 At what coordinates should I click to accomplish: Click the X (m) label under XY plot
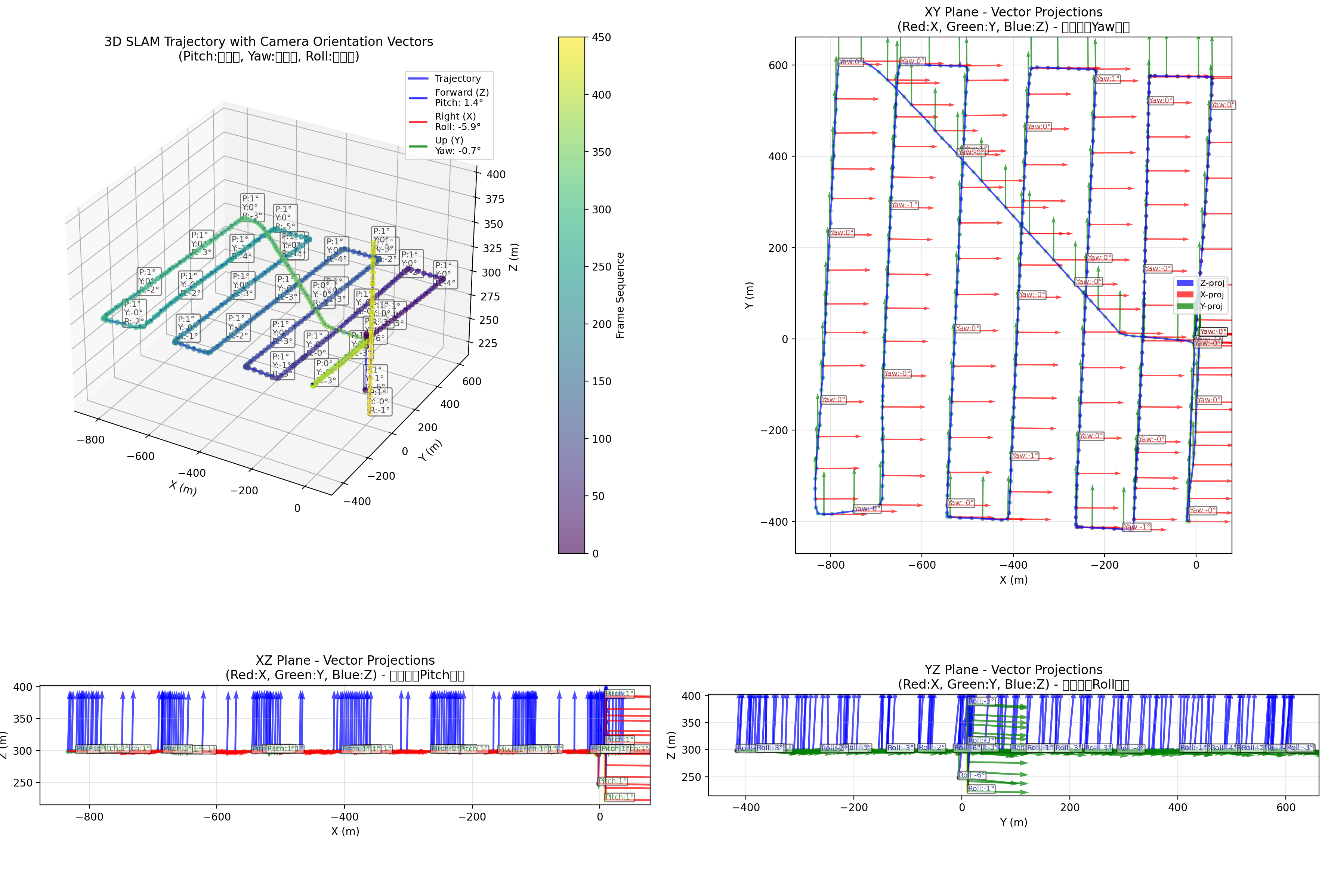click(x=1013, y=580)
